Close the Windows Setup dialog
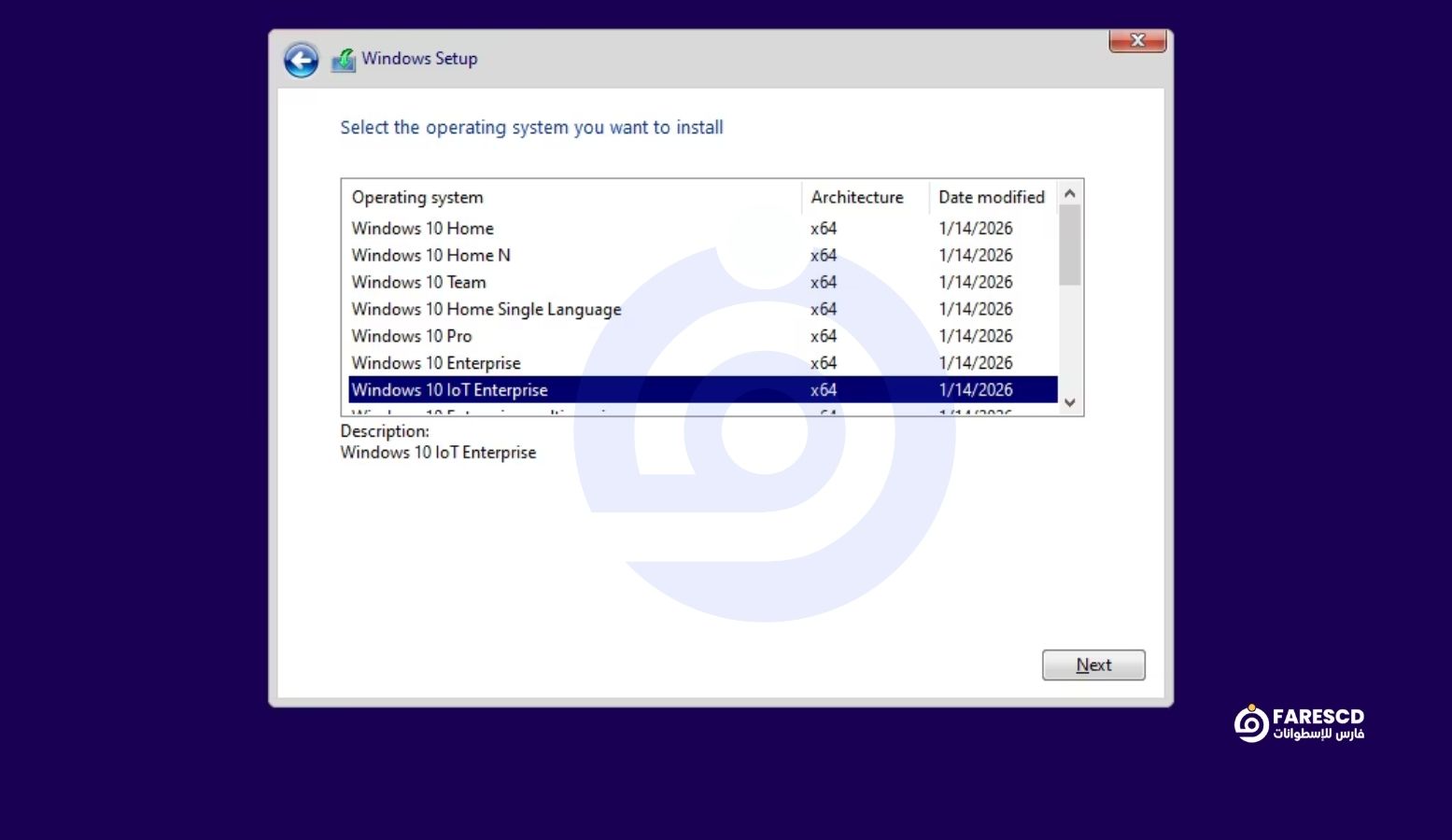The width and height of the screenshot is (1452, 840). pos(1136,41)
